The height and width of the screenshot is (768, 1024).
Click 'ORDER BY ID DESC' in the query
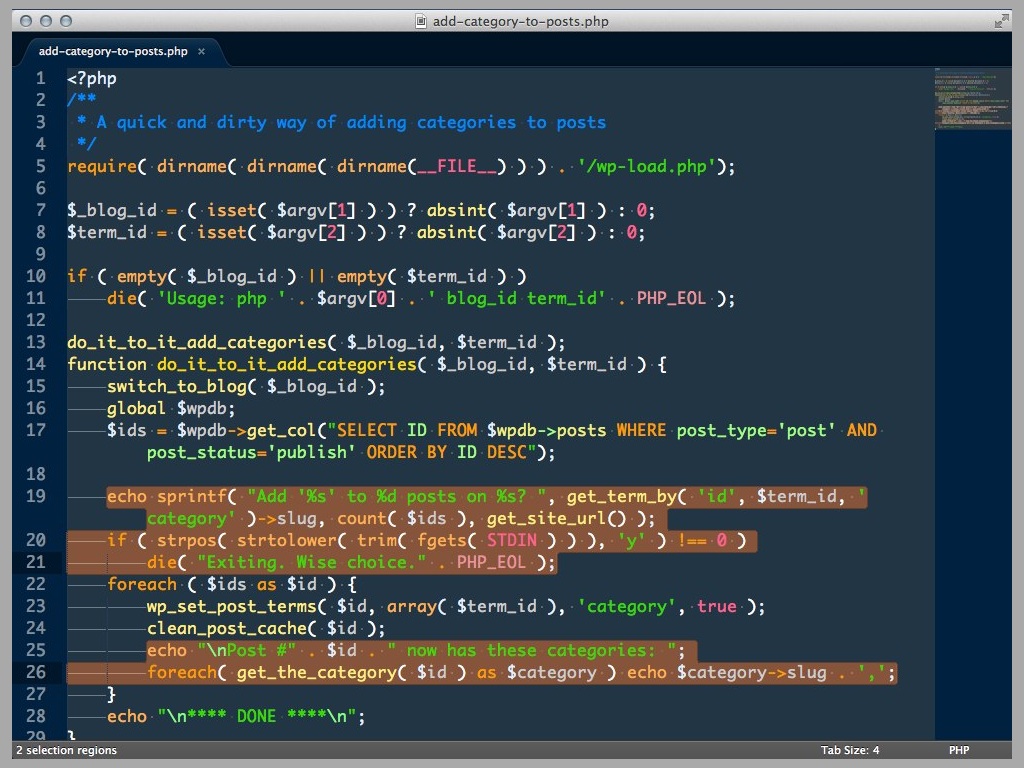tap(447, 452)
